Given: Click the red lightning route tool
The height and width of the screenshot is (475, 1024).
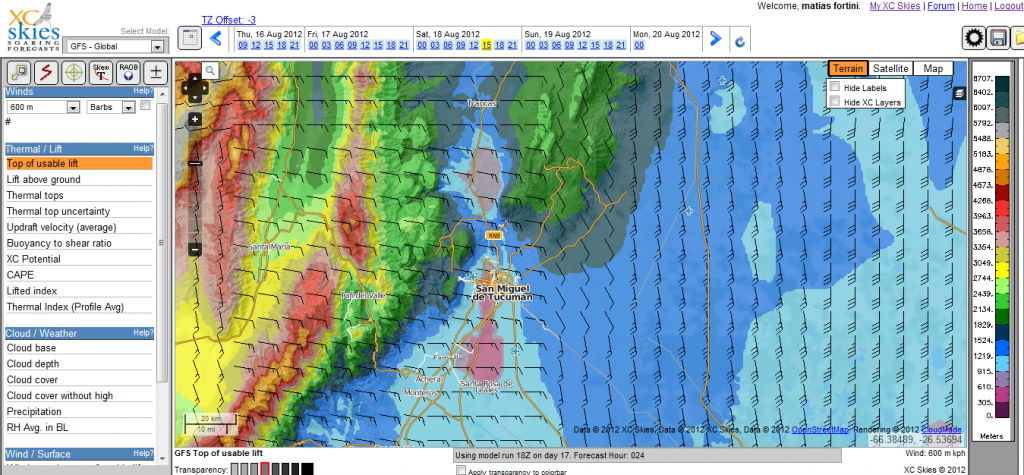Looking at the screenshot, I should (x=46, y=72).
